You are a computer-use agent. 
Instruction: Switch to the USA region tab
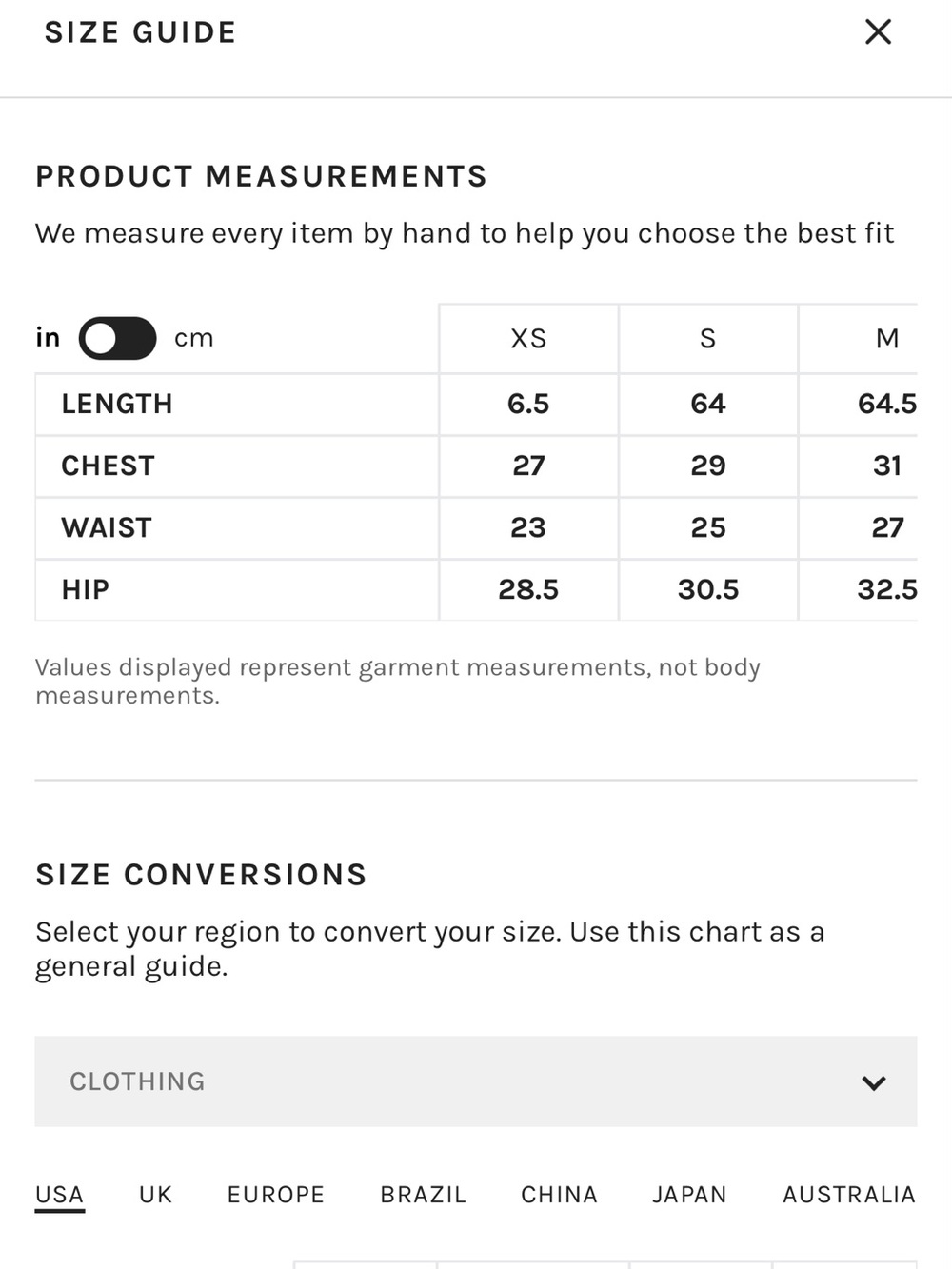(60, 1195)
